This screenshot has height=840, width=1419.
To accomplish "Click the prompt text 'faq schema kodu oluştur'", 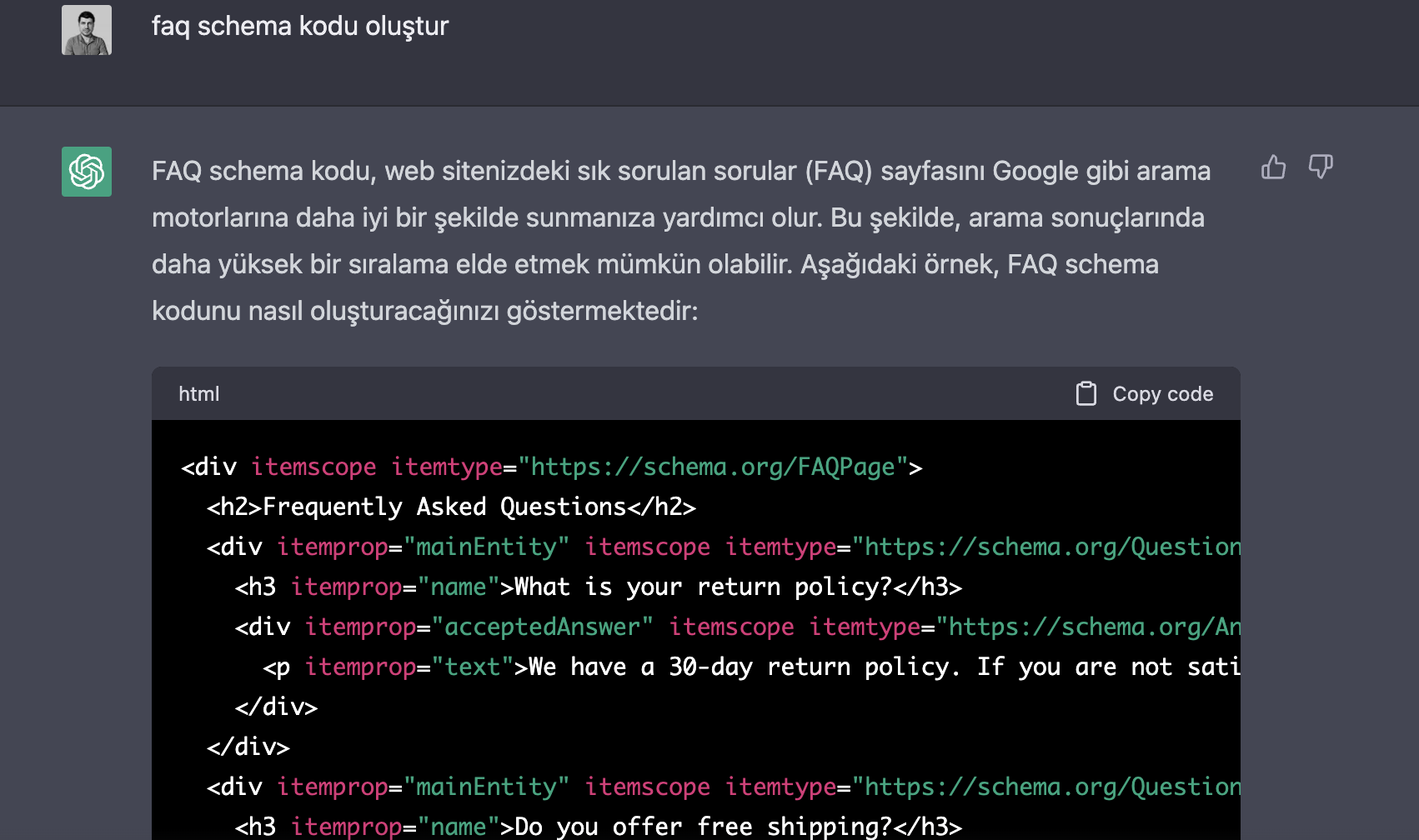I will point(300,27).
